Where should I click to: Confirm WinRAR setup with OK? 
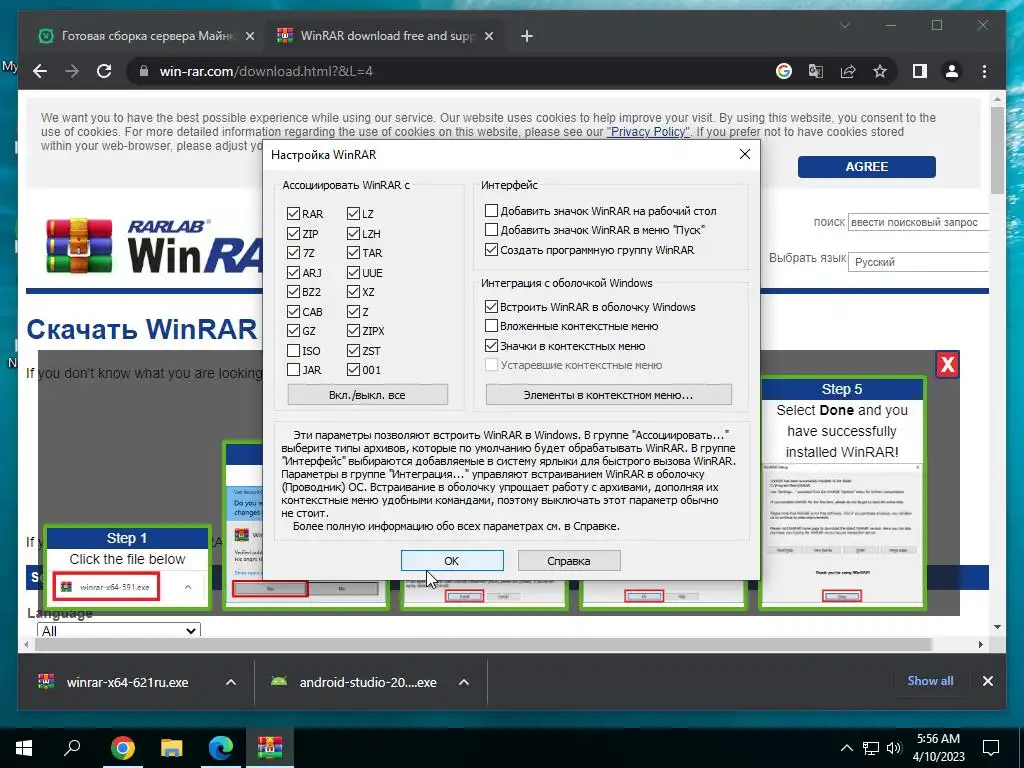[452, 560]
